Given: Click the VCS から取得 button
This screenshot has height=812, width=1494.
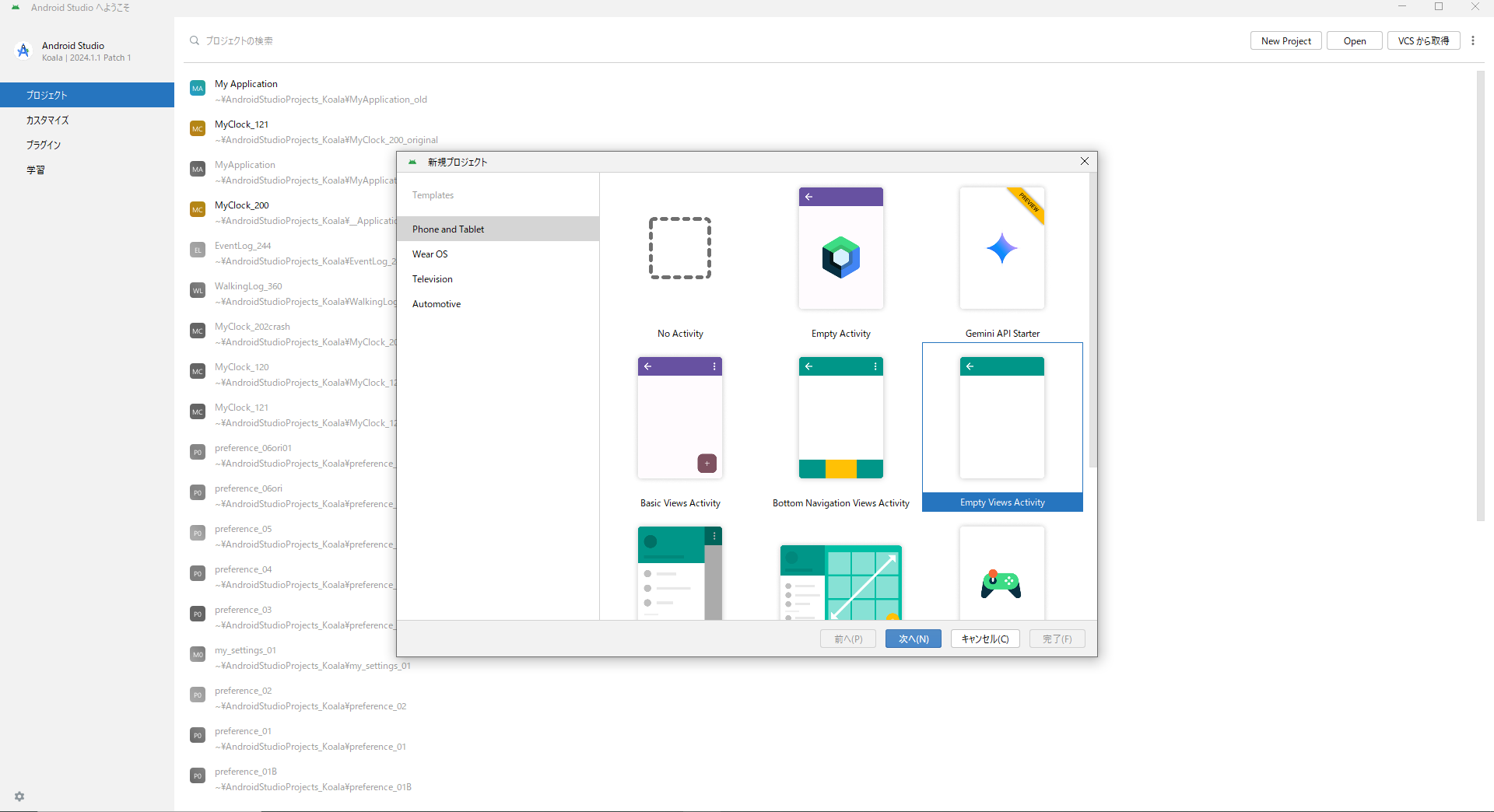Looking at the screenshot, I should (x=1423, y=41).
